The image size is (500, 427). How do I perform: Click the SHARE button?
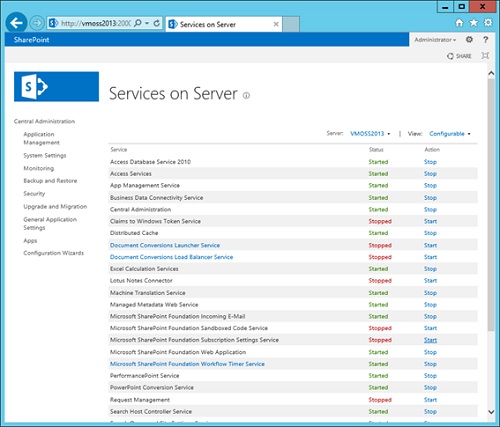459,56
